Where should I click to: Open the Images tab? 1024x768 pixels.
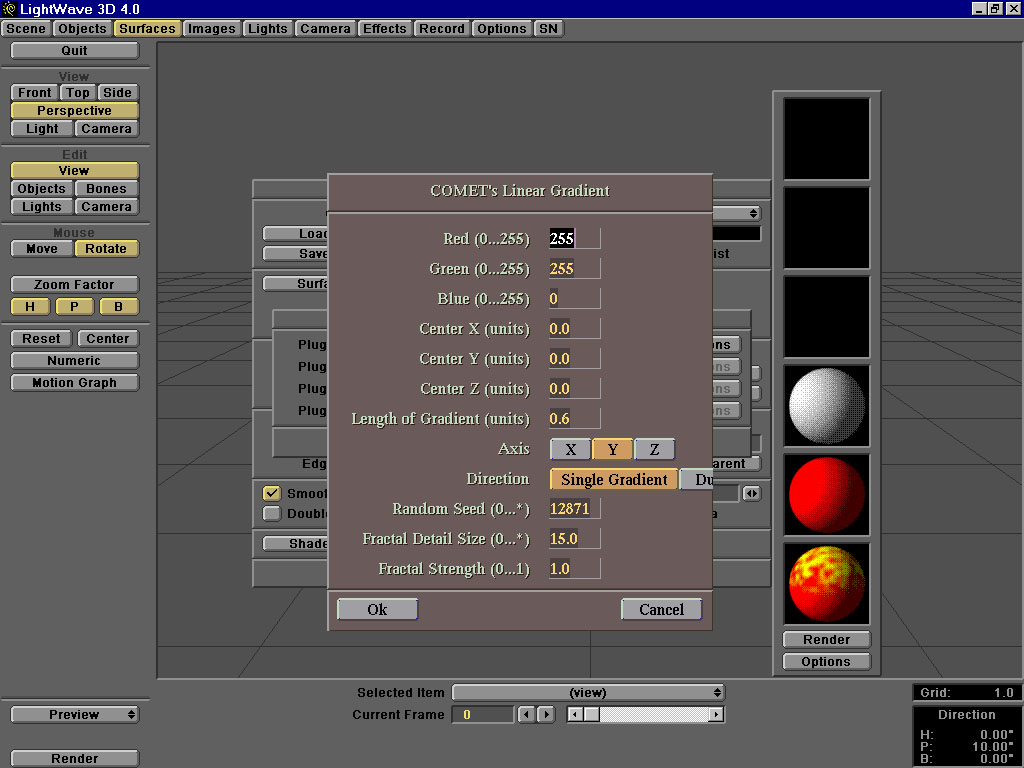coord(211,29)
